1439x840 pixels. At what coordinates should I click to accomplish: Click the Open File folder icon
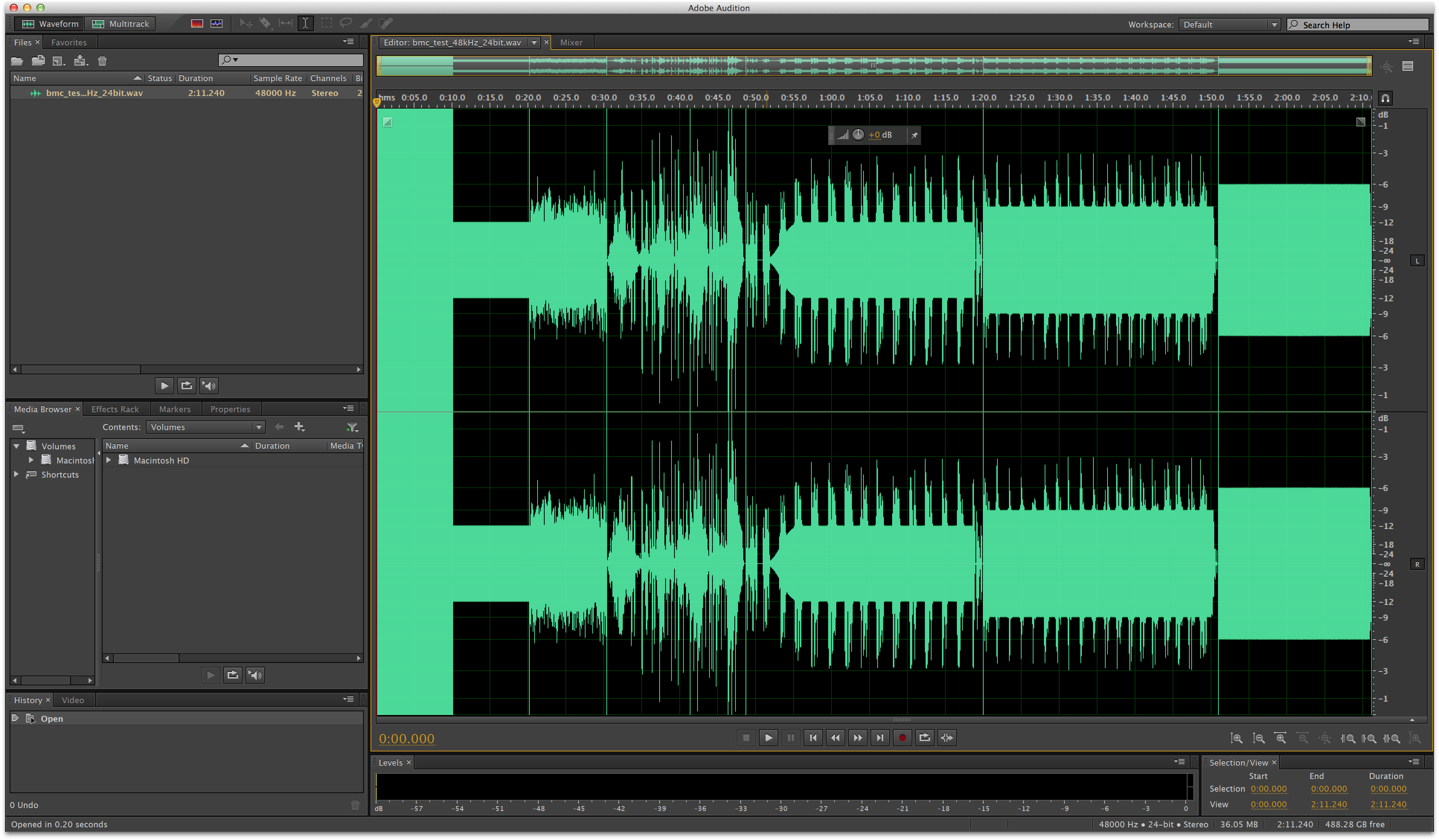click(17, 61)
